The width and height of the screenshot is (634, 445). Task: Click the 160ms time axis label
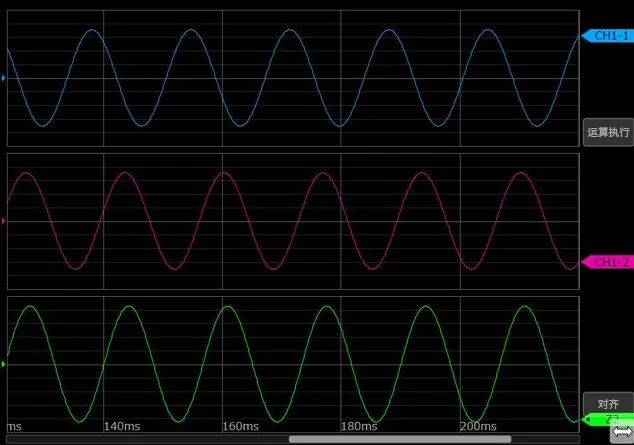pyautogui.click(x=241, y=427)
